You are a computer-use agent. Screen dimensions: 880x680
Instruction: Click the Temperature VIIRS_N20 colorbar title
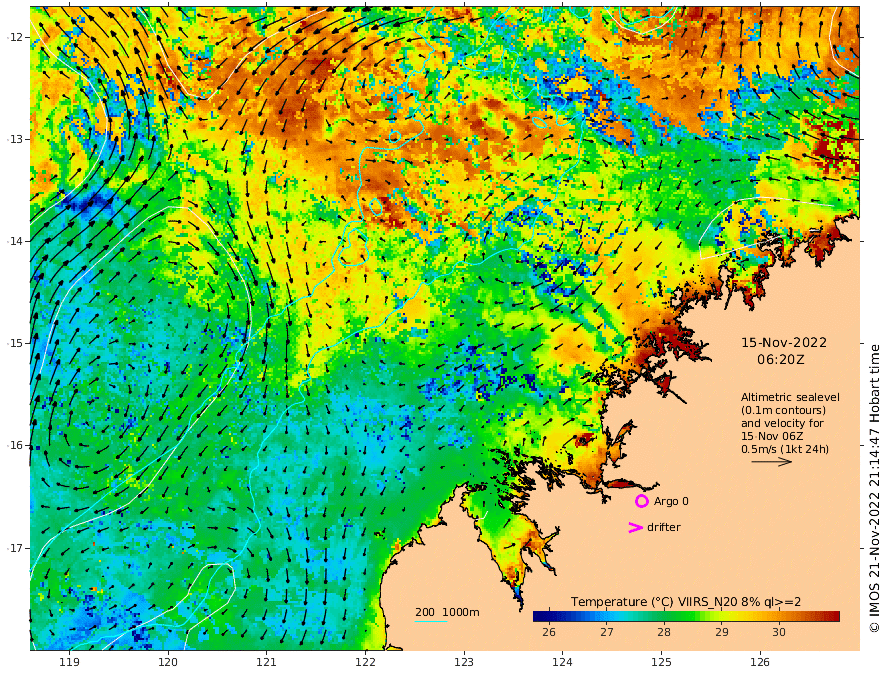coord(686,601)
